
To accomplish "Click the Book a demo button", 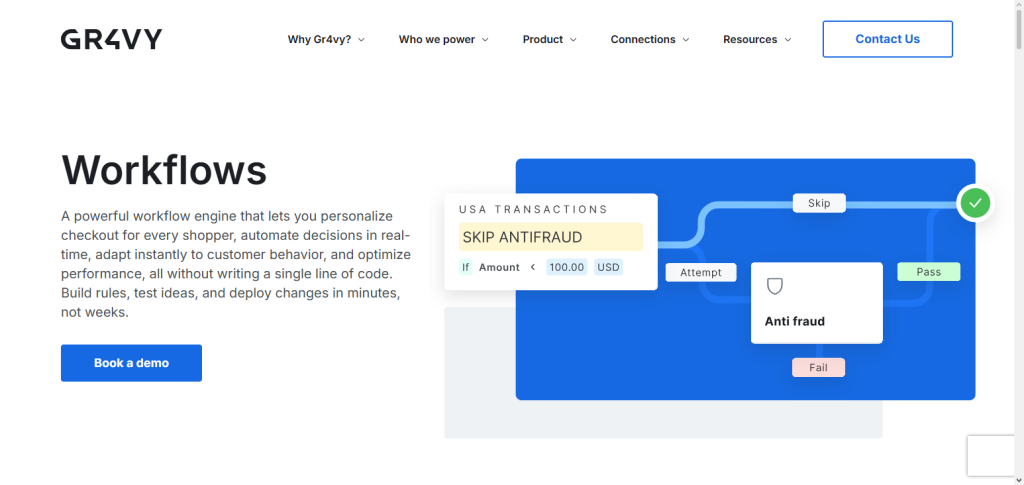I will [x=131, y=363].
